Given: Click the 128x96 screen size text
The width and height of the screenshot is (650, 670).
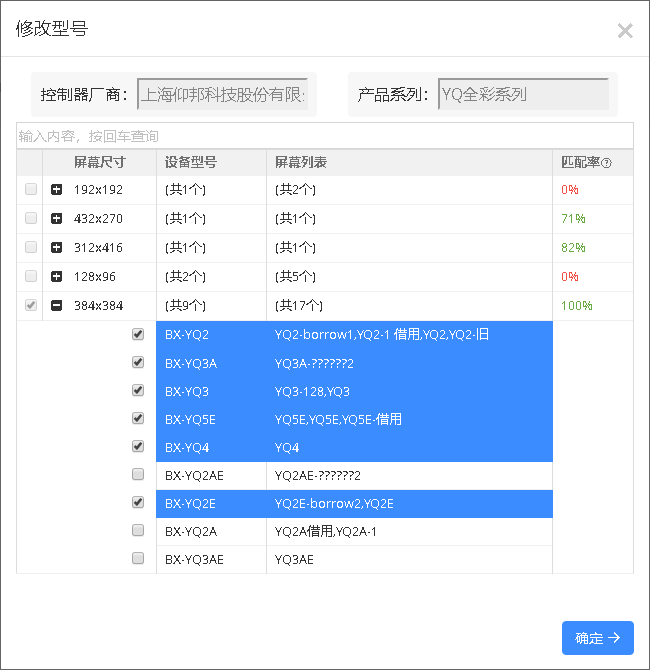Looking at the screenshot, I should point(94,276).
